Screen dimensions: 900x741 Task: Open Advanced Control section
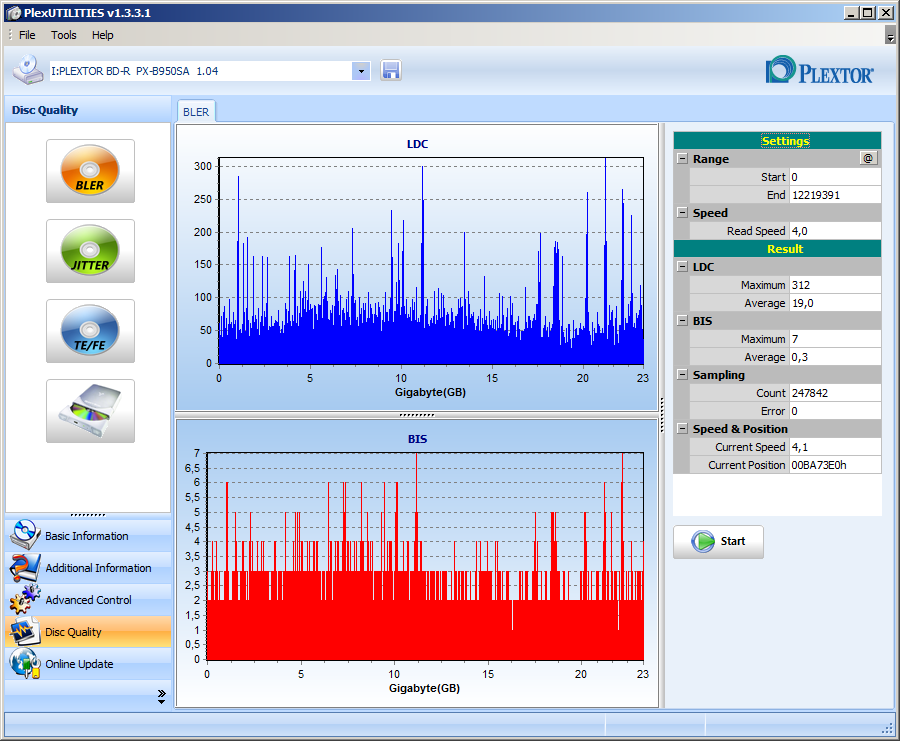point(88,600)
